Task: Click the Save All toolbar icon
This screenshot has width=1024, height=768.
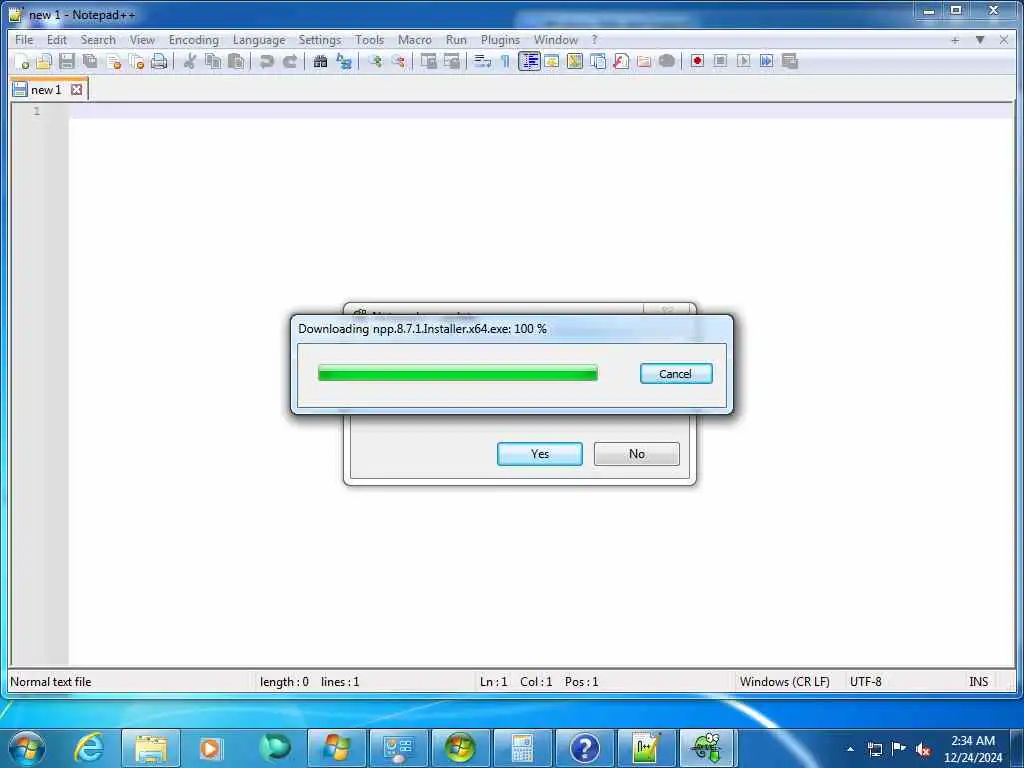Action: click(x=90, y=61)
